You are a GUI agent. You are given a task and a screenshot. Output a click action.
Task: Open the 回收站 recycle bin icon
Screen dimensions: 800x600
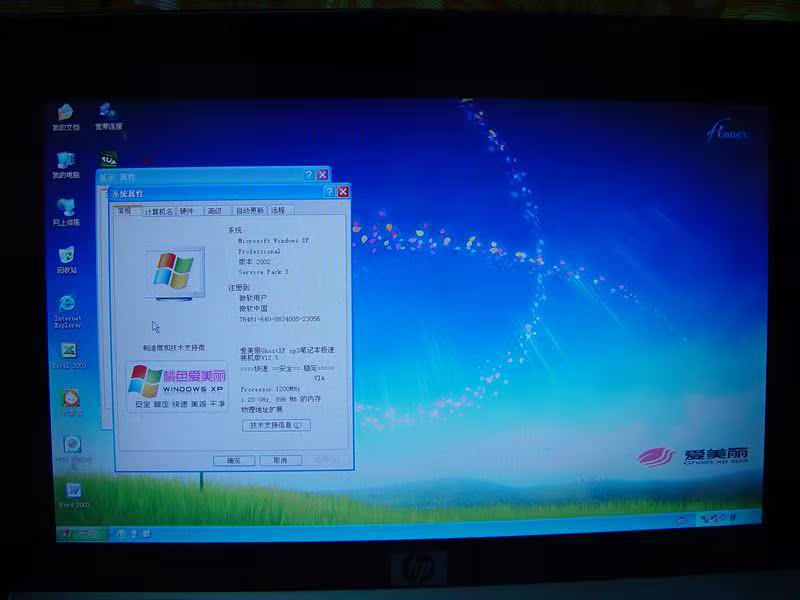click(67, 260)
